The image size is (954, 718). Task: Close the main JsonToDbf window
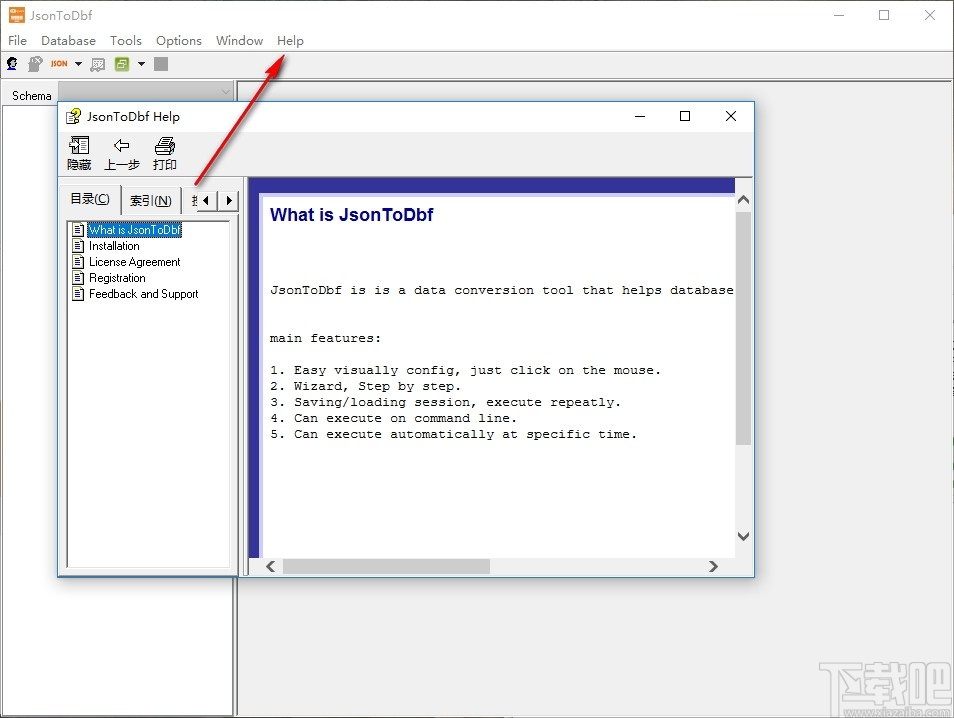pos(930,15)
